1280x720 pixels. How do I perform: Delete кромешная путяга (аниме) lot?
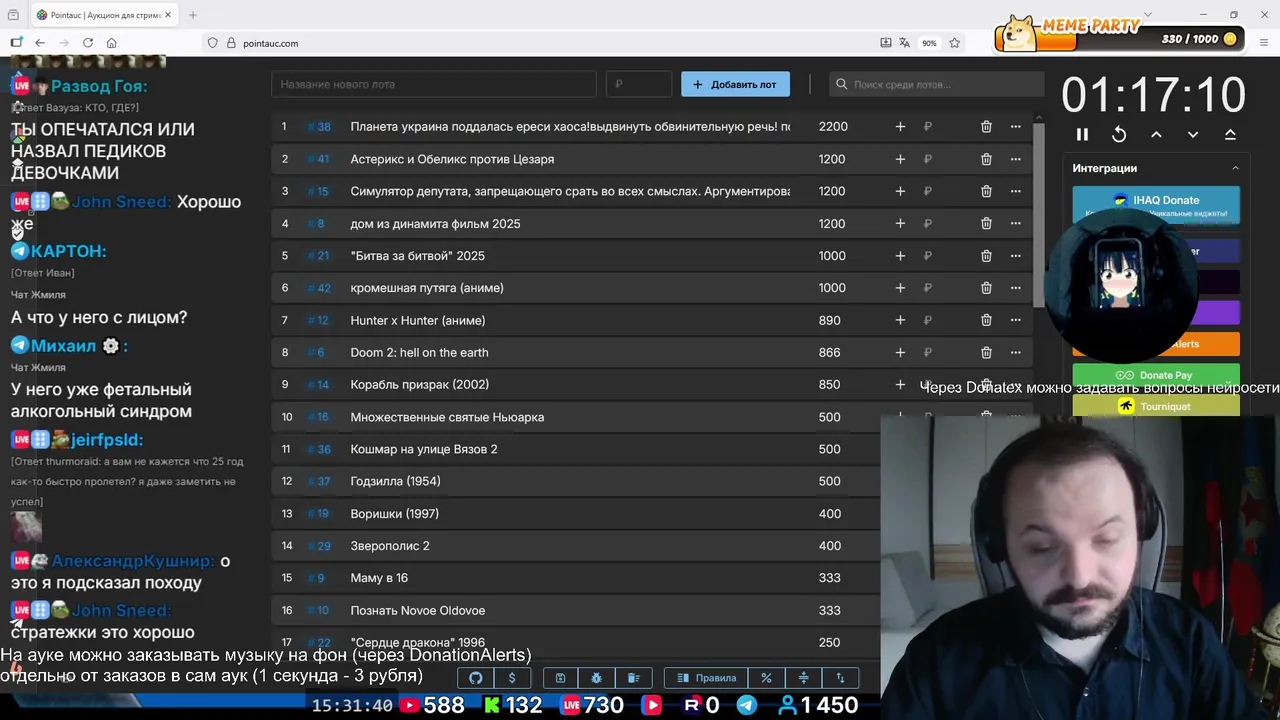tap(986, 288)
